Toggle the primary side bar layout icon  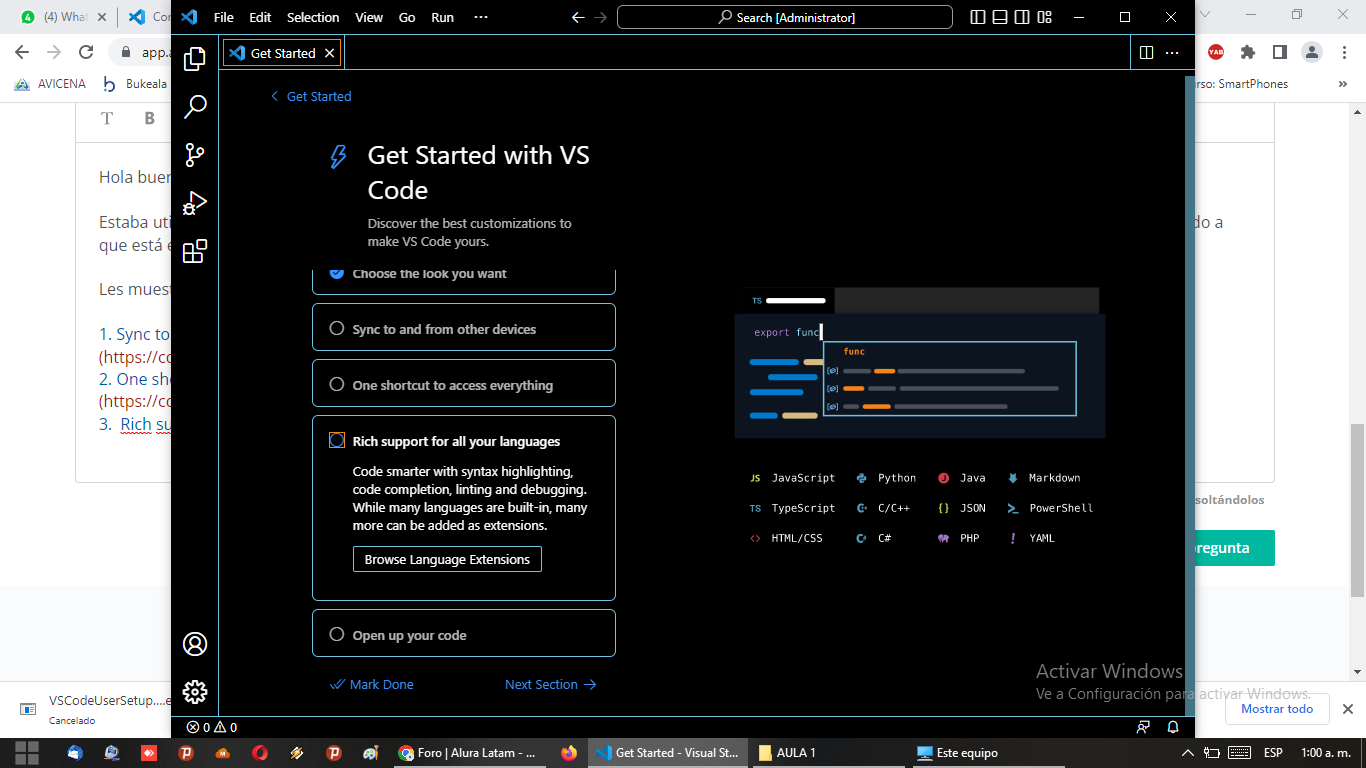click(977, 17)
